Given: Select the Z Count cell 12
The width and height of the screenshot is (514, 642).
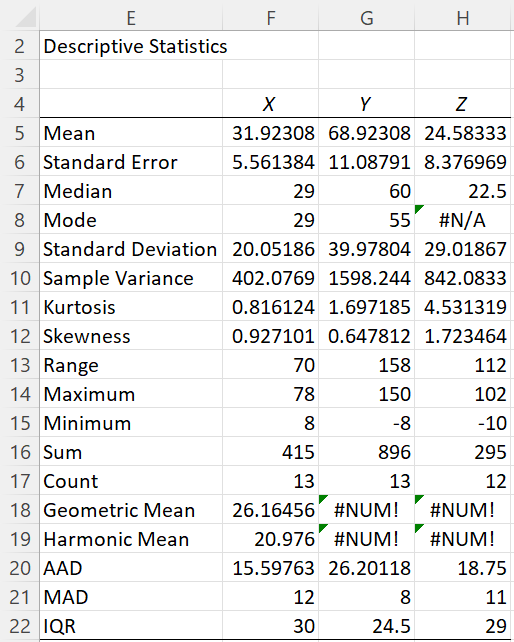Looking at the screenshot, I should click(463, 481).
